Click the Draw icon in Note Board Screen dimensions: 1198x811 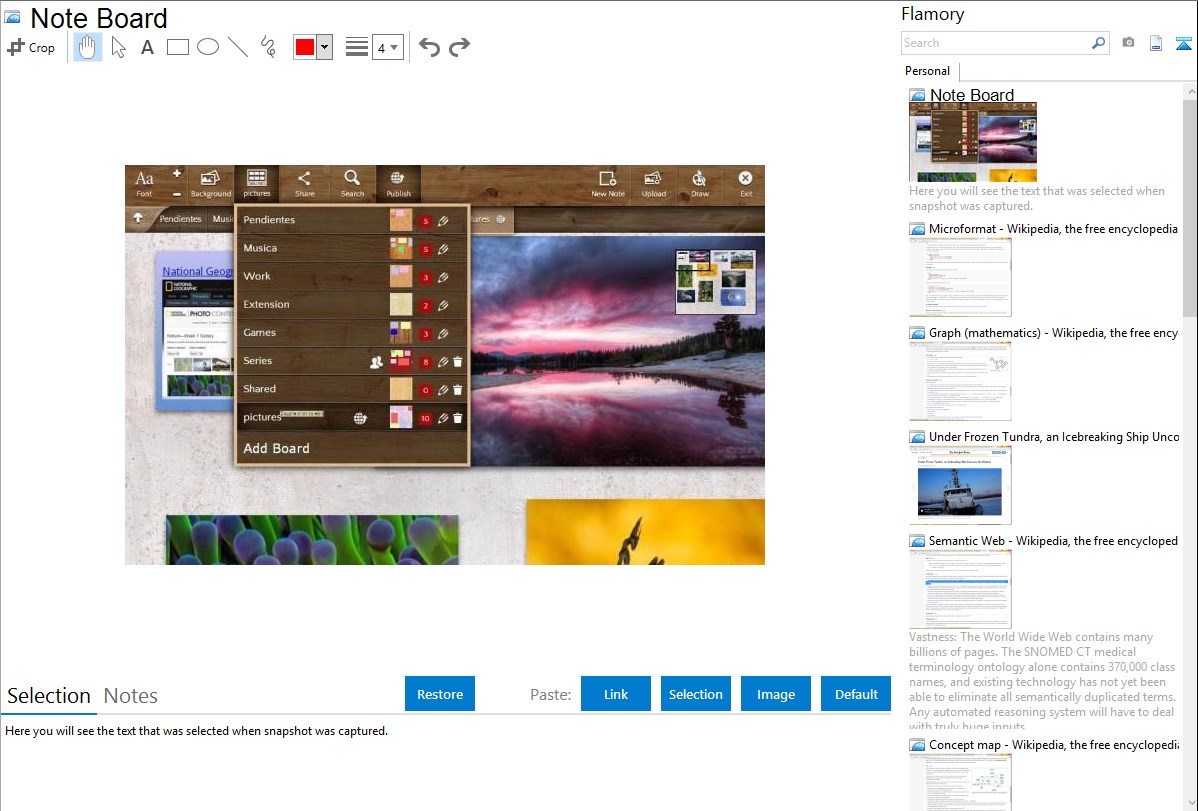tap(700, 183)
